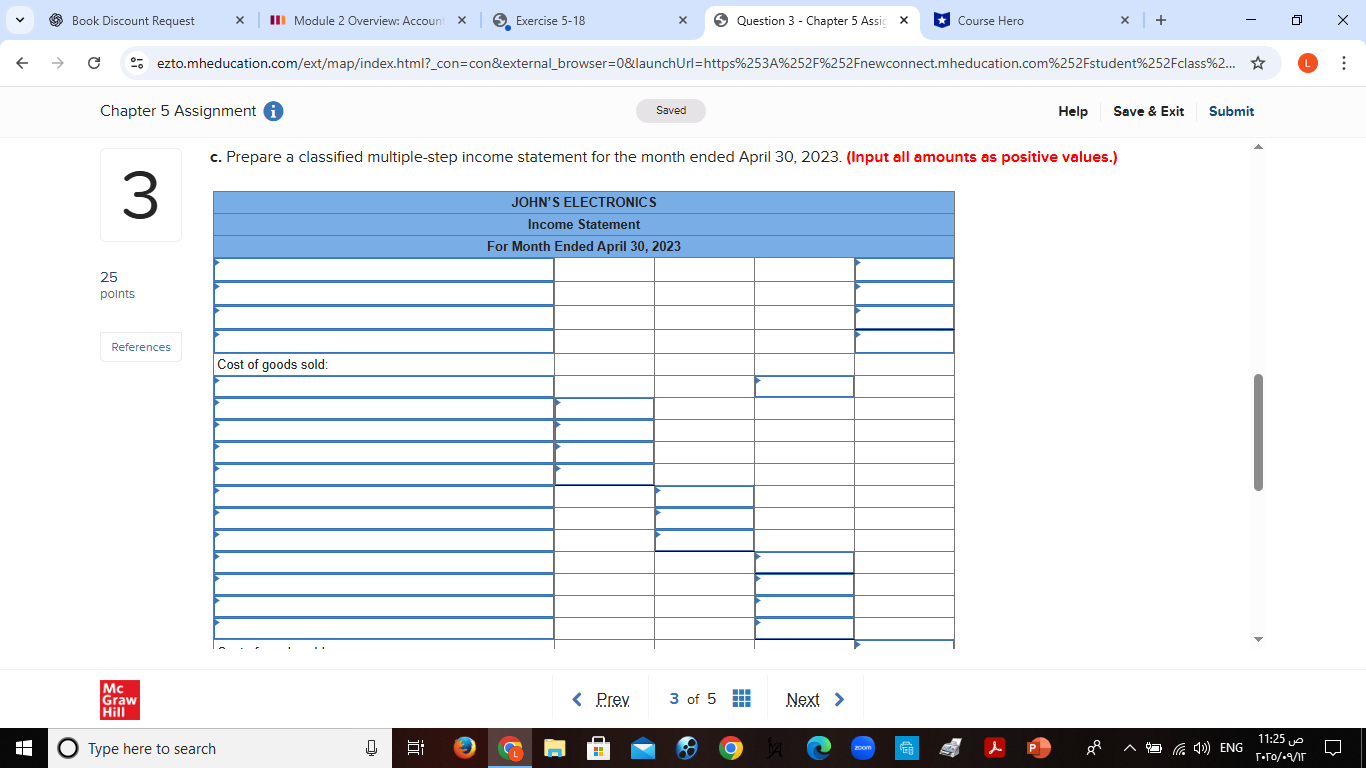Click the microphone icon in taskbar search
This screenshot has width=1366, height=768.
click(371, 748)
